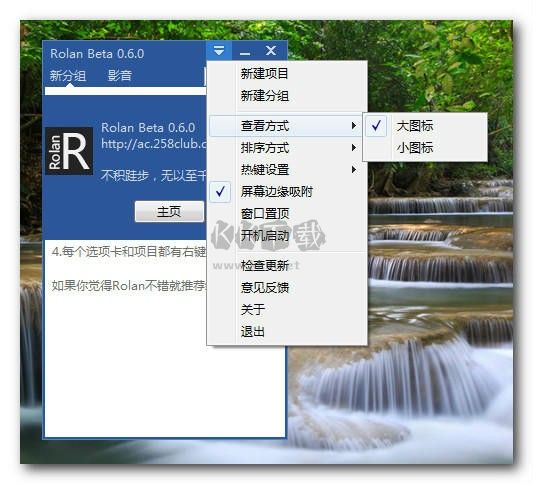This screenshot has height=484, width=533.
Task: Open the Rolan dropdown menu icon
Action: pyautogui.click(x=219, y=51)
